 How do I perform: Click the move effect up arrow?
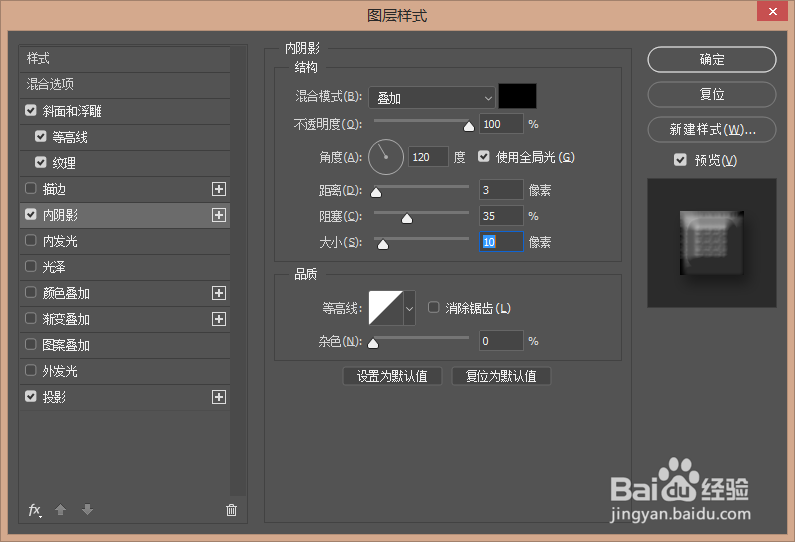[60, 510]
